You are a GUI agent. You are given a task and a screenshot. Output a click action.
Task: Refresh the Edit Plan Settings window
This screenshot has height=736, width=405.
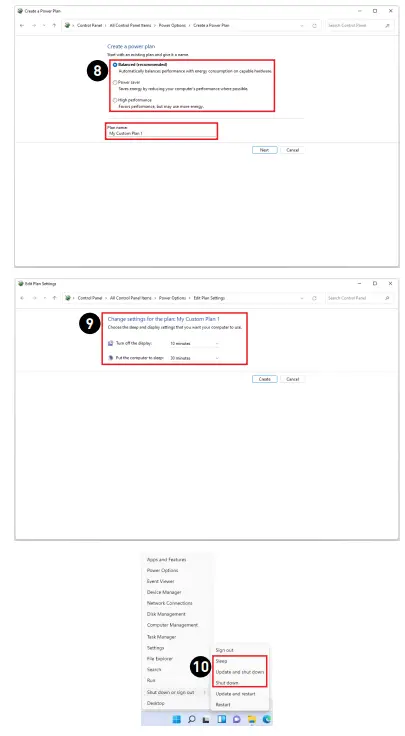click(314, 298)
